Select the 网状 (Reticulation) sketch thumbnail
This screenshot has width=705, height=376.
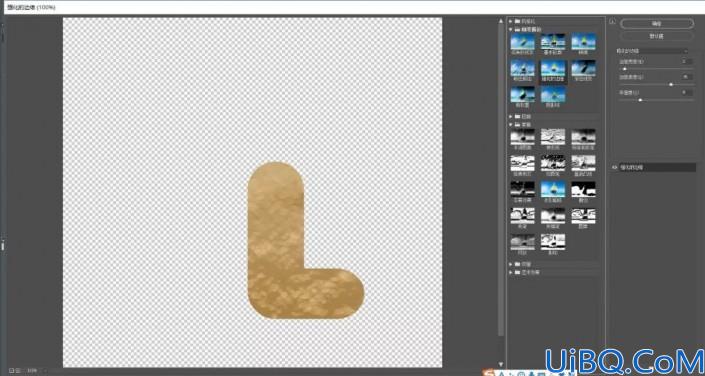coord(522,242)
